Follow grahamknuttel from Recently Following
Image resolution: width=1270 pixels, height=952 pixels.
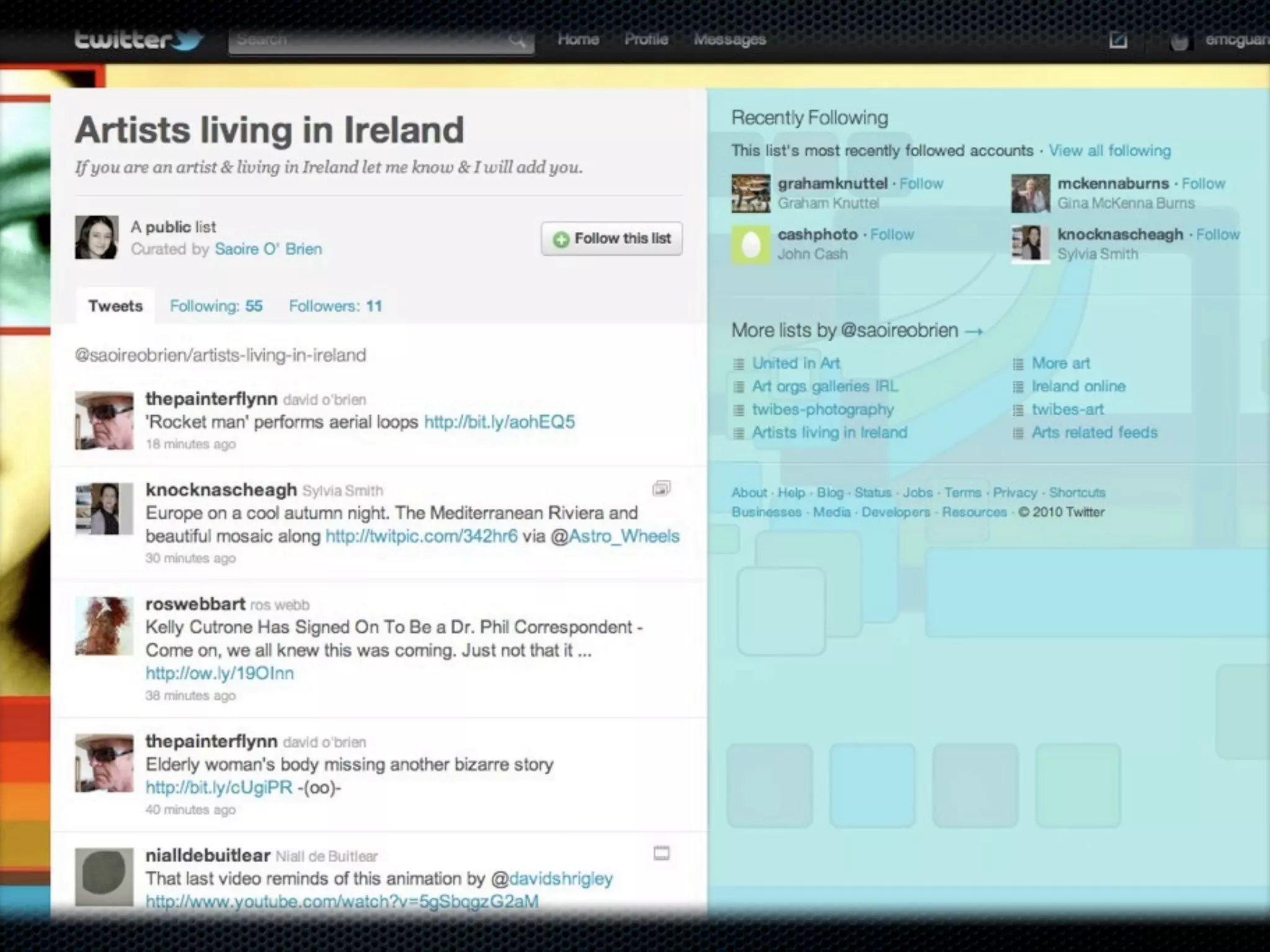921,183
